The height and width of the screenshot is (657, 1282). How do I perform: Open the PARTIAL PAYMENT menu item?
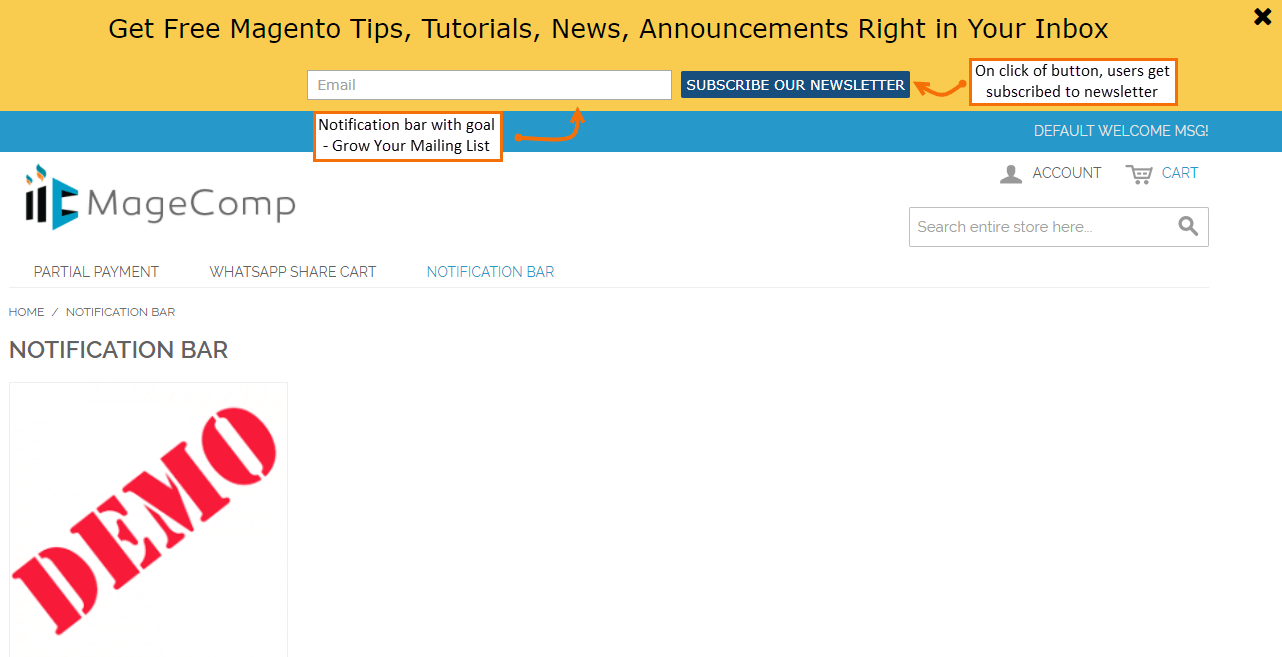click(x=96, y=271)
